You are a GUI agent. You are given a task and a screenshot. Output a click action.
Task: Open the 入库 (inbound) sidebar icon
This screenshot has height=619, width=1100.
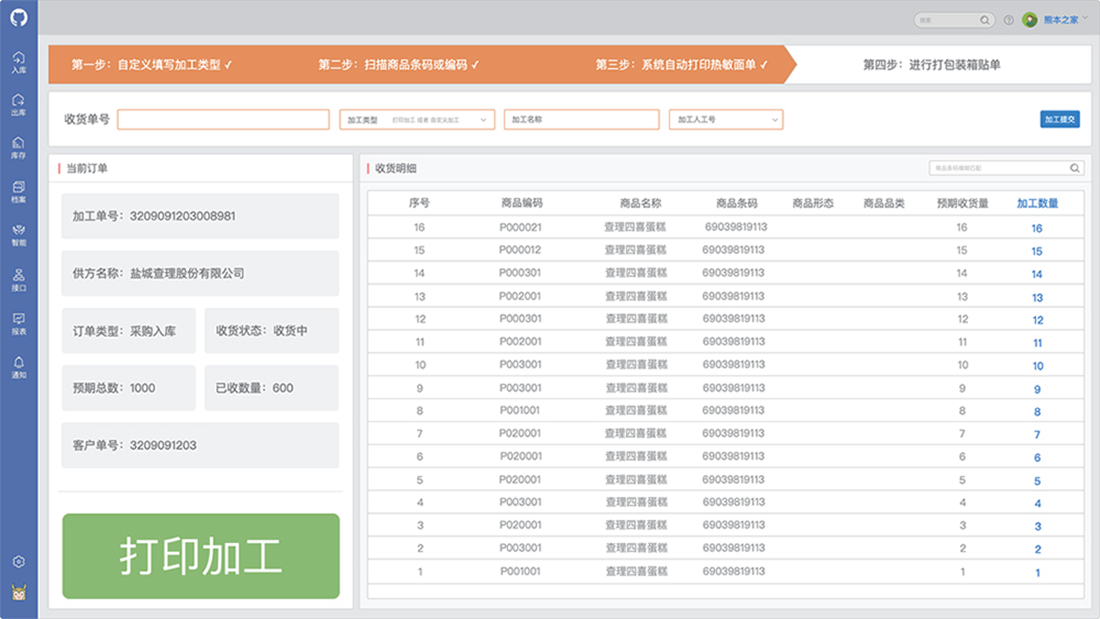[x=19, y=62]
